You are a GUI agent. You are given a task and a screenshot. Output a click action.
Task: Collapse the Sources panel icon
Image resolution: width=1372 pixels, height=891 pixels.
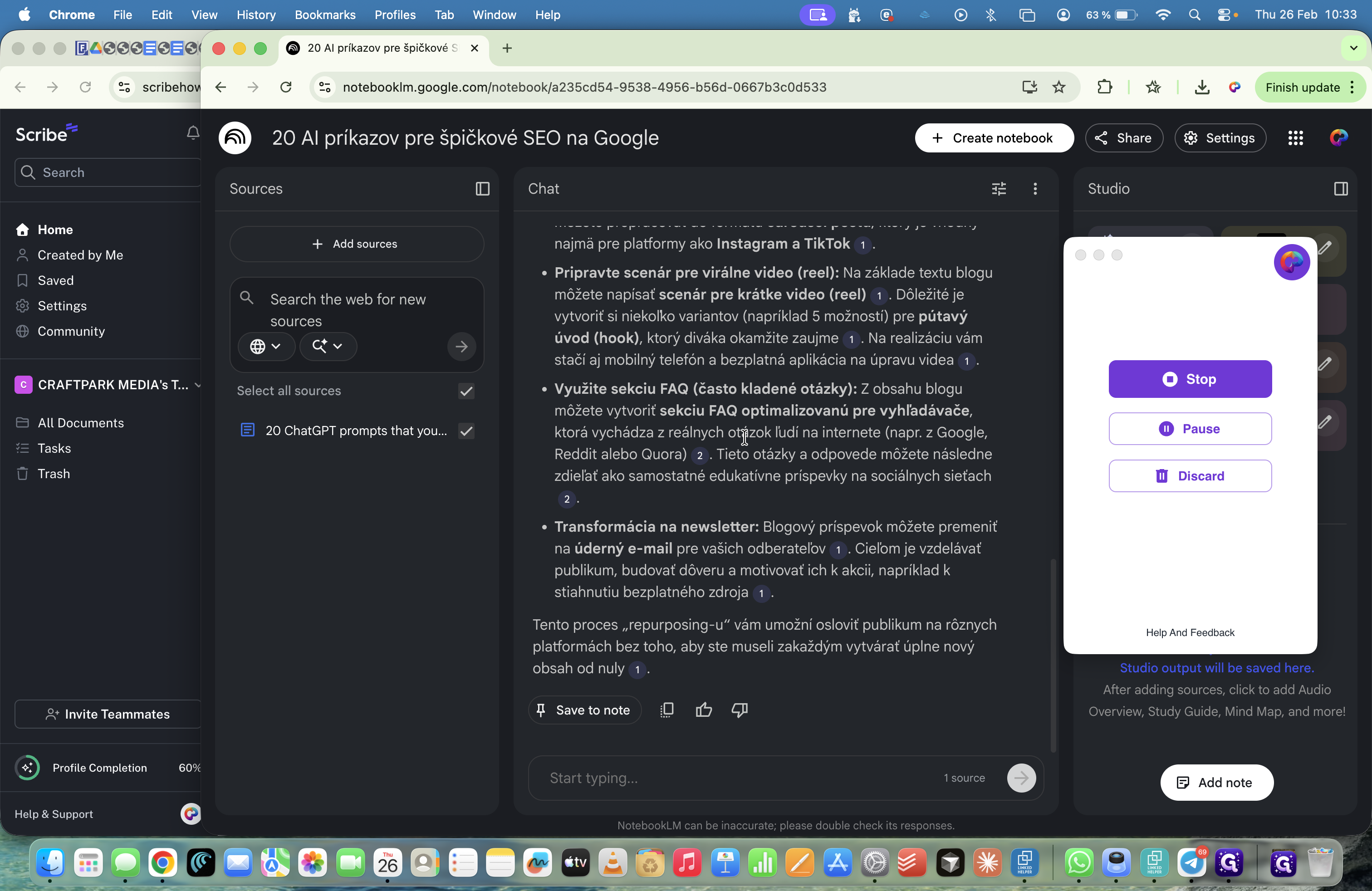482,188
